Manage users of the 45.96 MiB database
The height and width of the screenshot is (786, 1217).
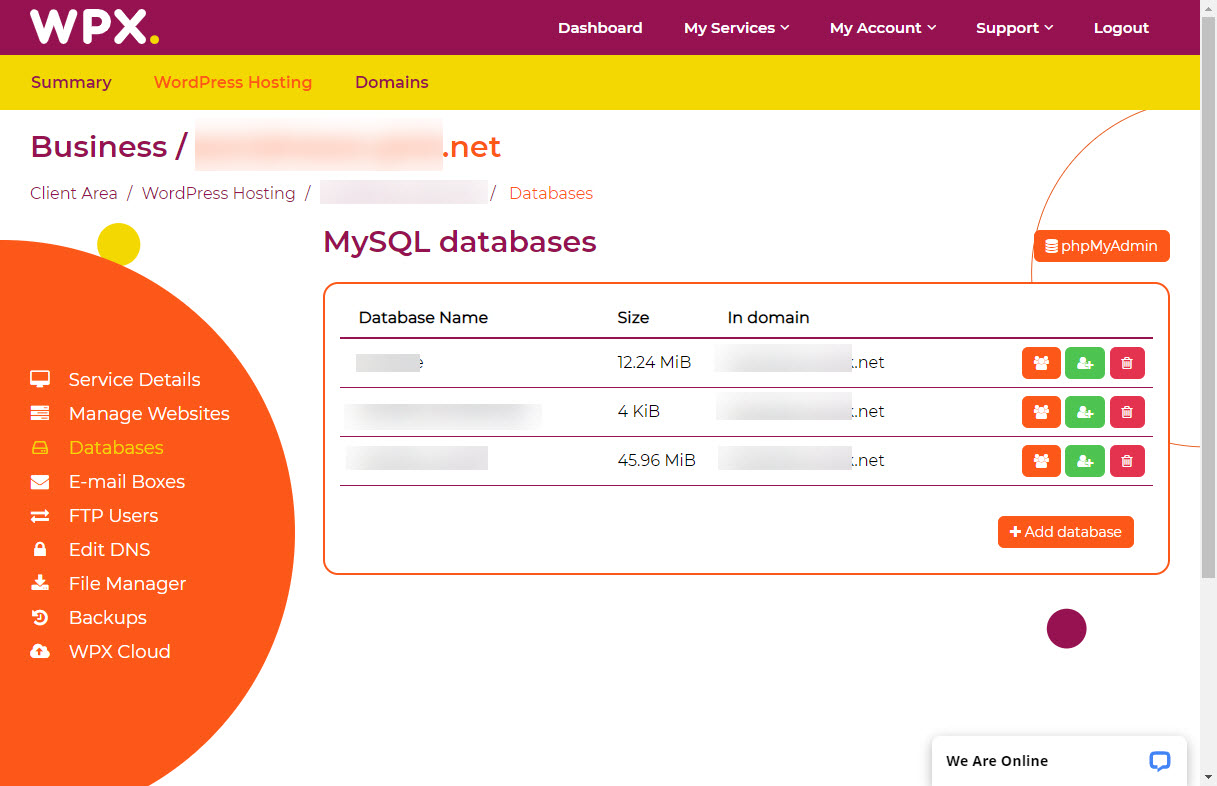pos(1041,460)
